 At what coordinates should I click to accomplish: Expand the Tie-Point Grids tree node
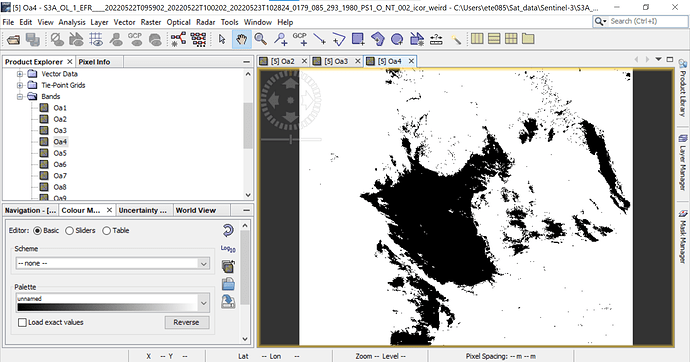[x=20, y=85]
